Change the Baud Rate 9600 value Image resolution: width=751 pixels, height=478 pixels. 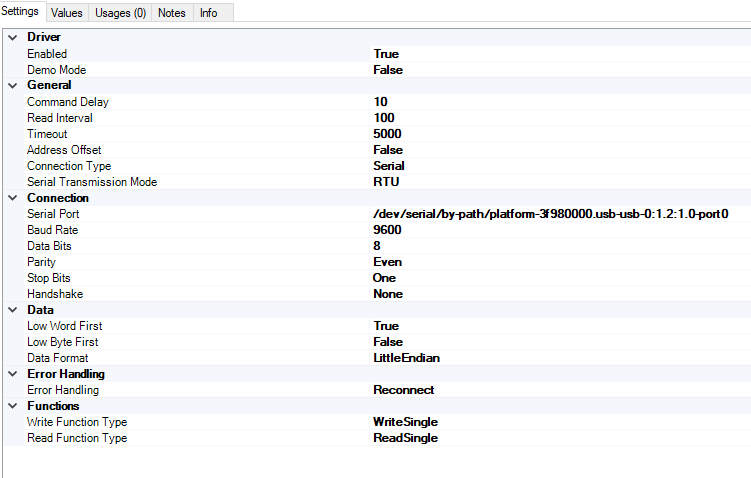tap(387, 229)
